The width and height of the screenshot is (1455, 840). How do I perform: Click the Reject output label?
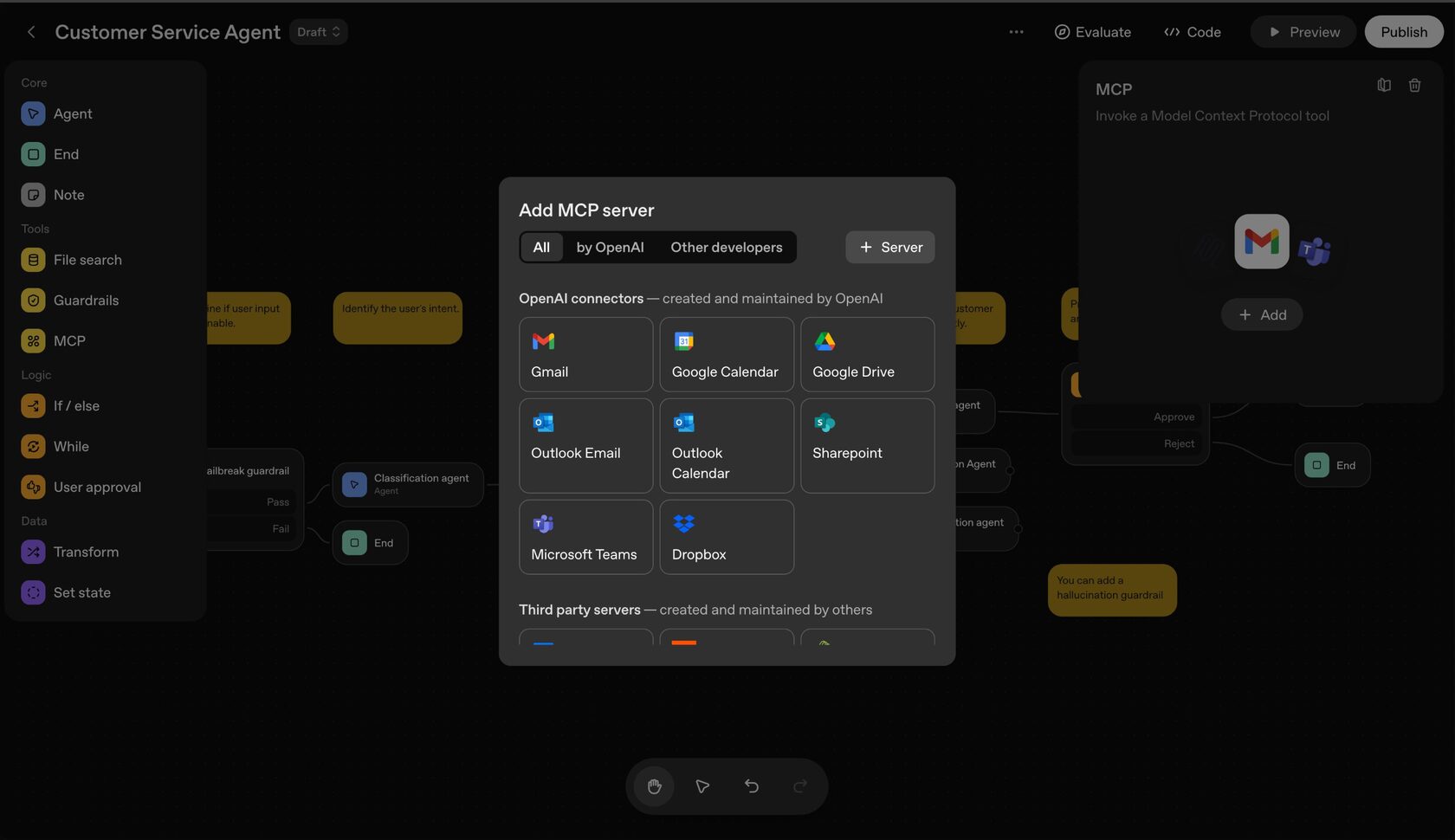click(x=1179, y=444)
